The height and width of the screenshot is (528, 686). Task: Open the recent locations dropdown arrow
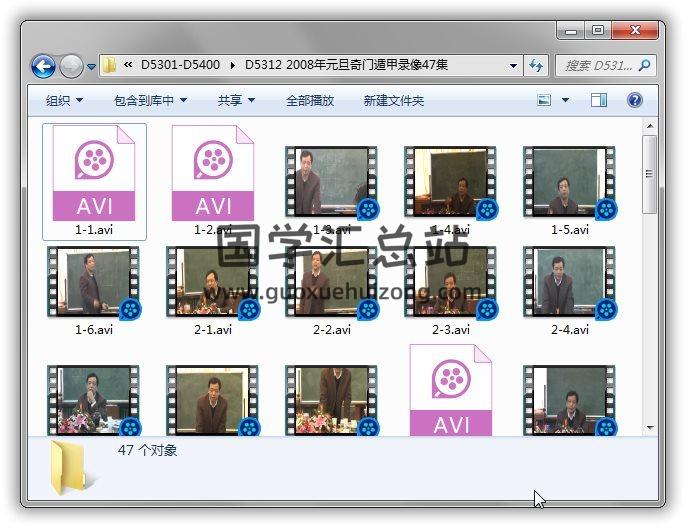[x=91, y=67]
